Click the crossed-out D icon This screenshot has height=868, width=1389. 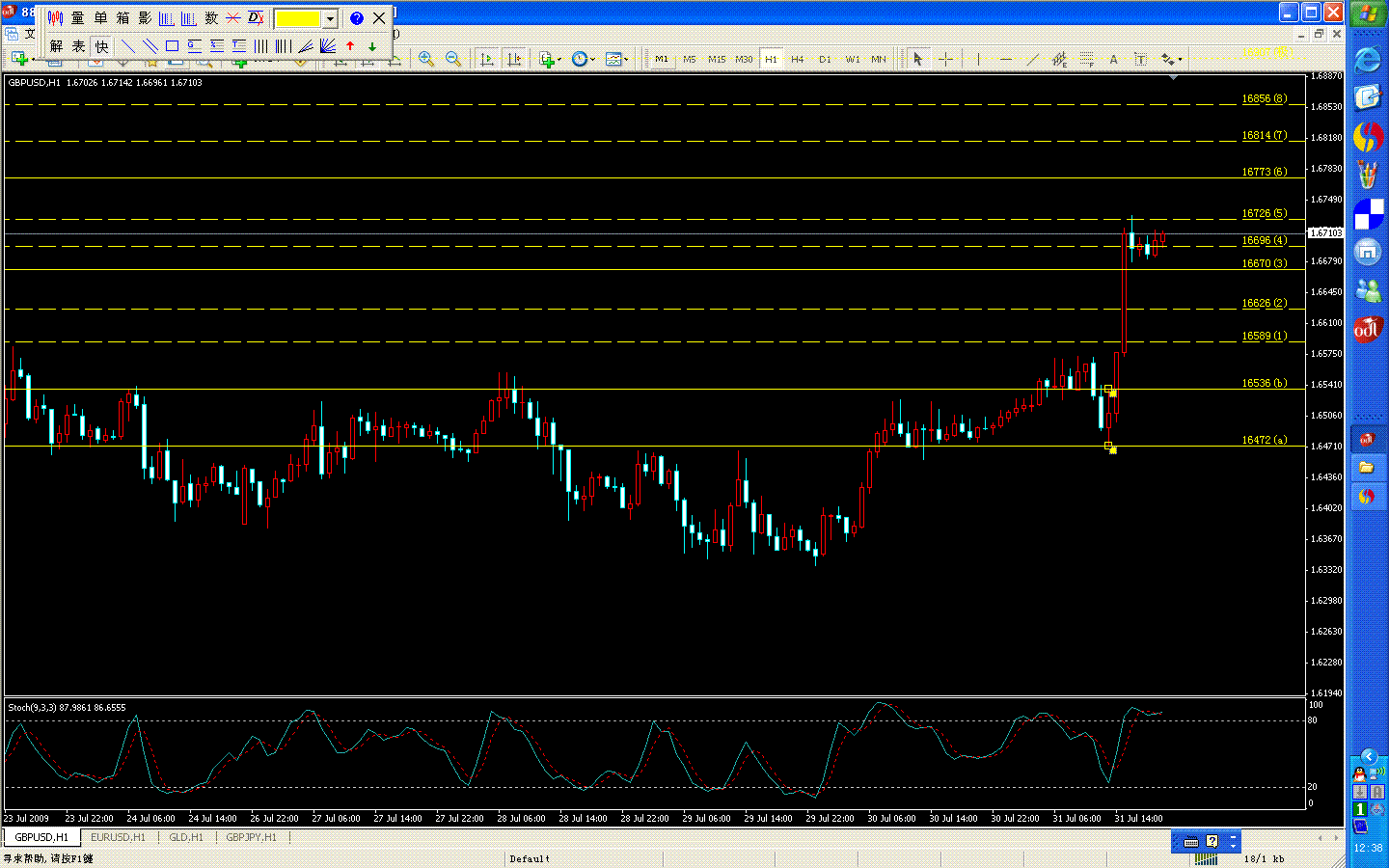pos(256,18)
